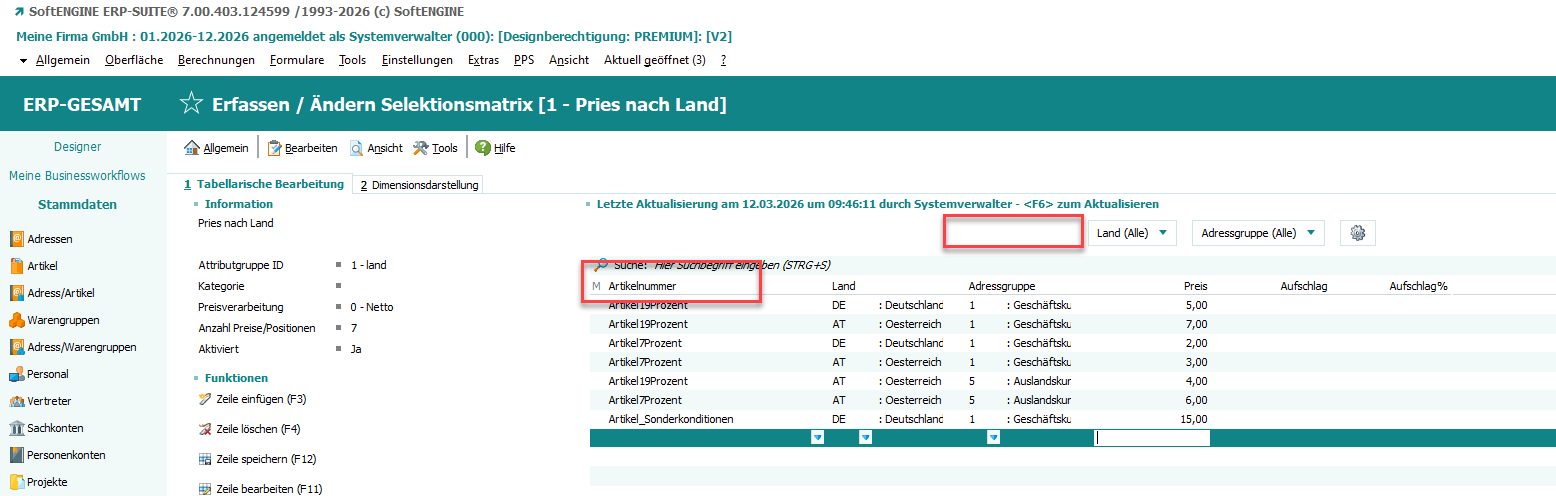Click the Suche search field
Image resolution: width=1556 pixels, height=496 pixels.
tap(742, 265)
